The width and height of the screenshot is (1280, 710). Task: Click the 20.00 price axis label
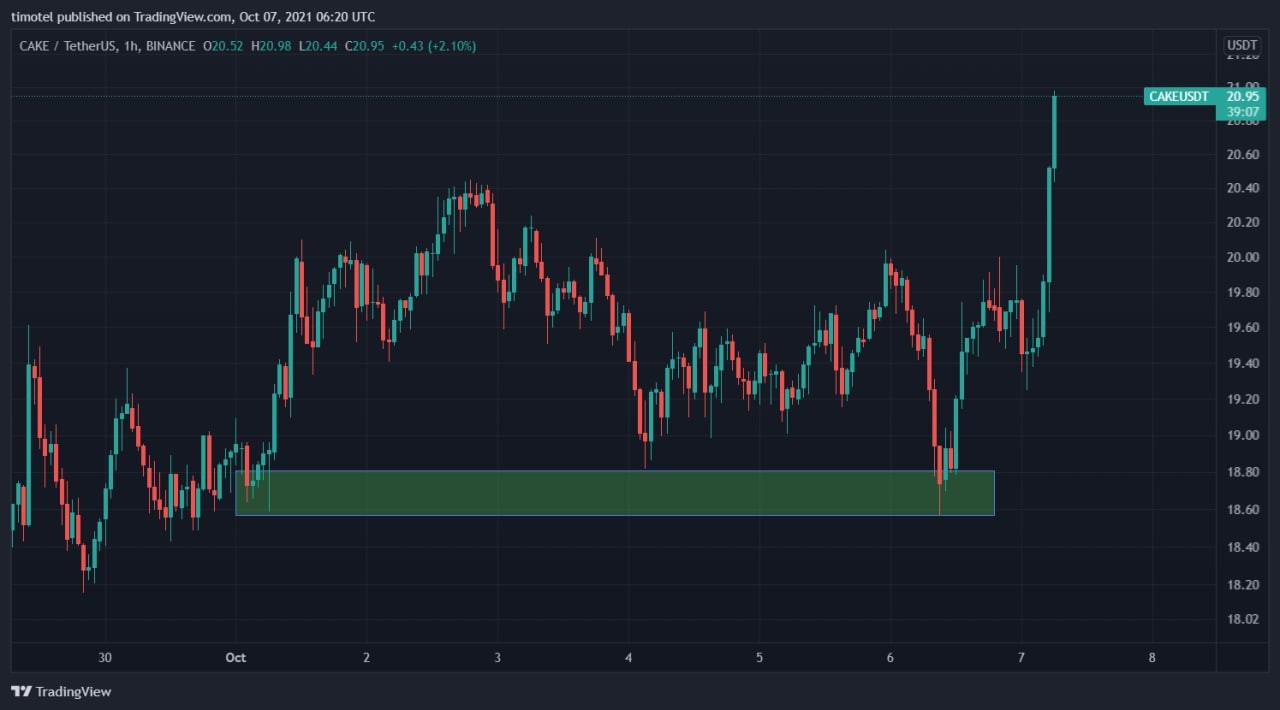click(x=1242, y=257)
